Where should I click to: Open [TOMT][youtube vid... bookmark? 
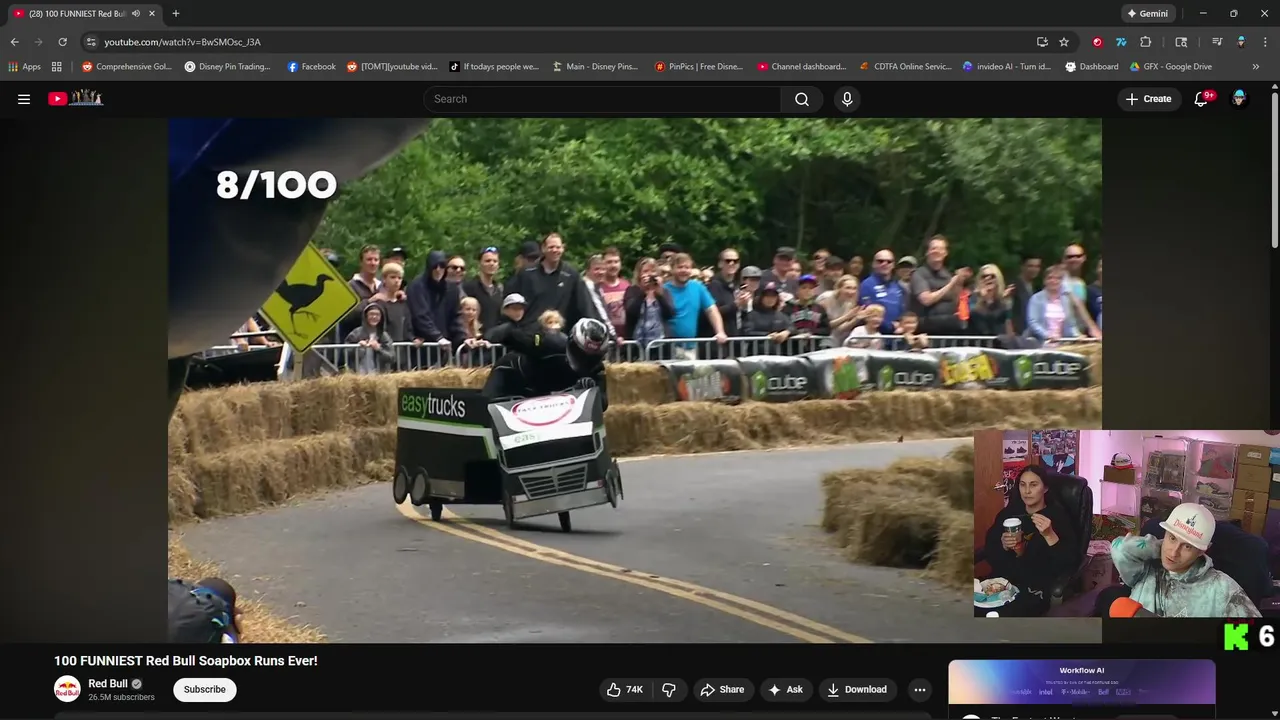pos(392,67)
